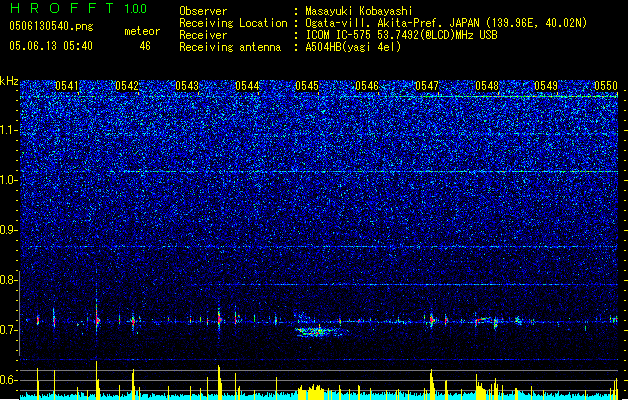The height and width of the screenshot is (400, 629).
Task: Click the 'meteor' label
Action: (x=142, y=31)
